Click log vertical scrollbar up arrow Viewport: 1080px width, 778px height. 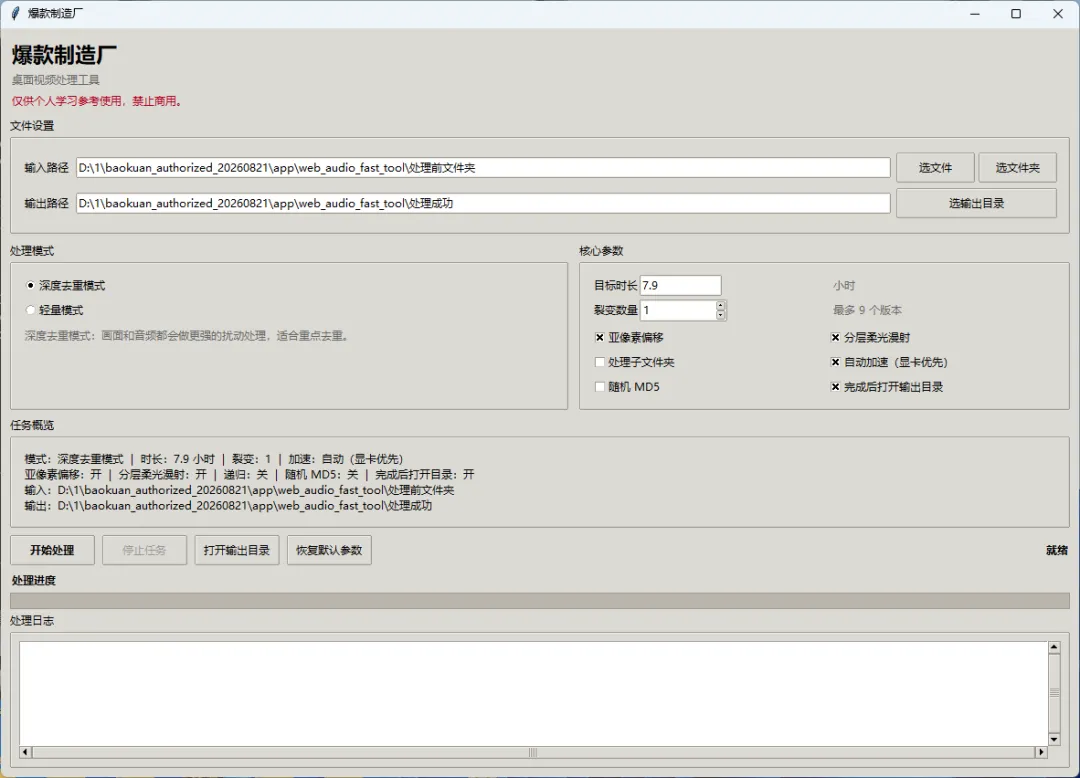click(x=1054, y=647)
